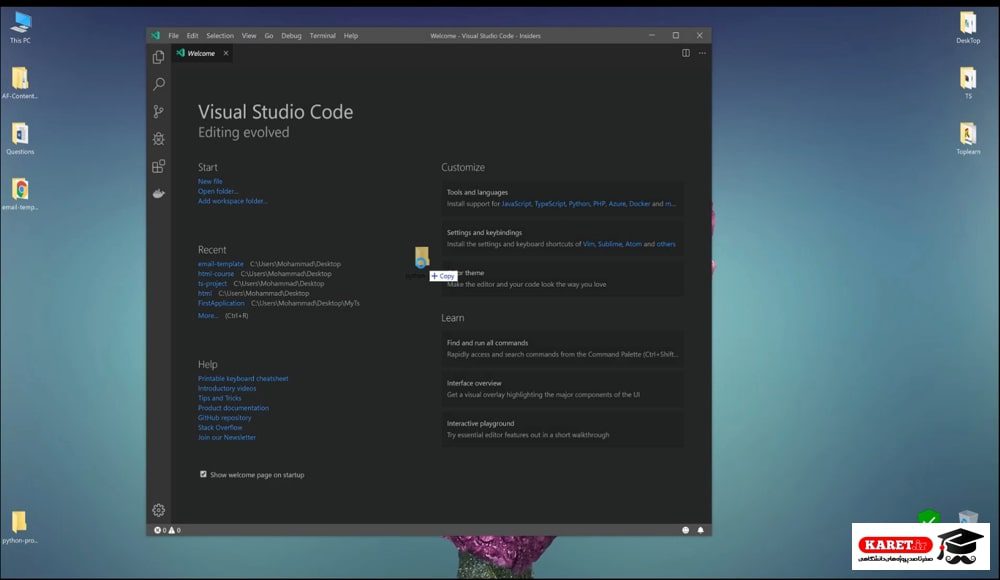Open Printable keyboard cheatsheet link
This screenshot has width=1000, height=580.
click(x=243, y=378)
